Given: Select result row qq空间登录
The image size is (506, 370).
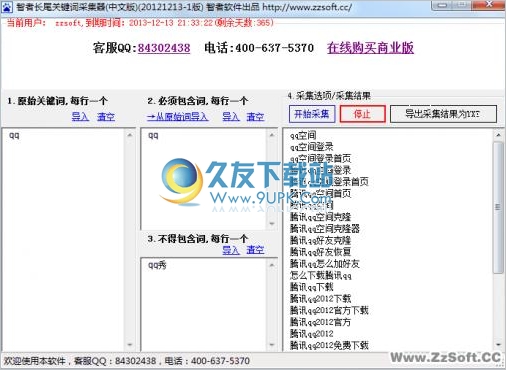Looking at the screenshot, I should pyautogui.click(x=311, y=147).
